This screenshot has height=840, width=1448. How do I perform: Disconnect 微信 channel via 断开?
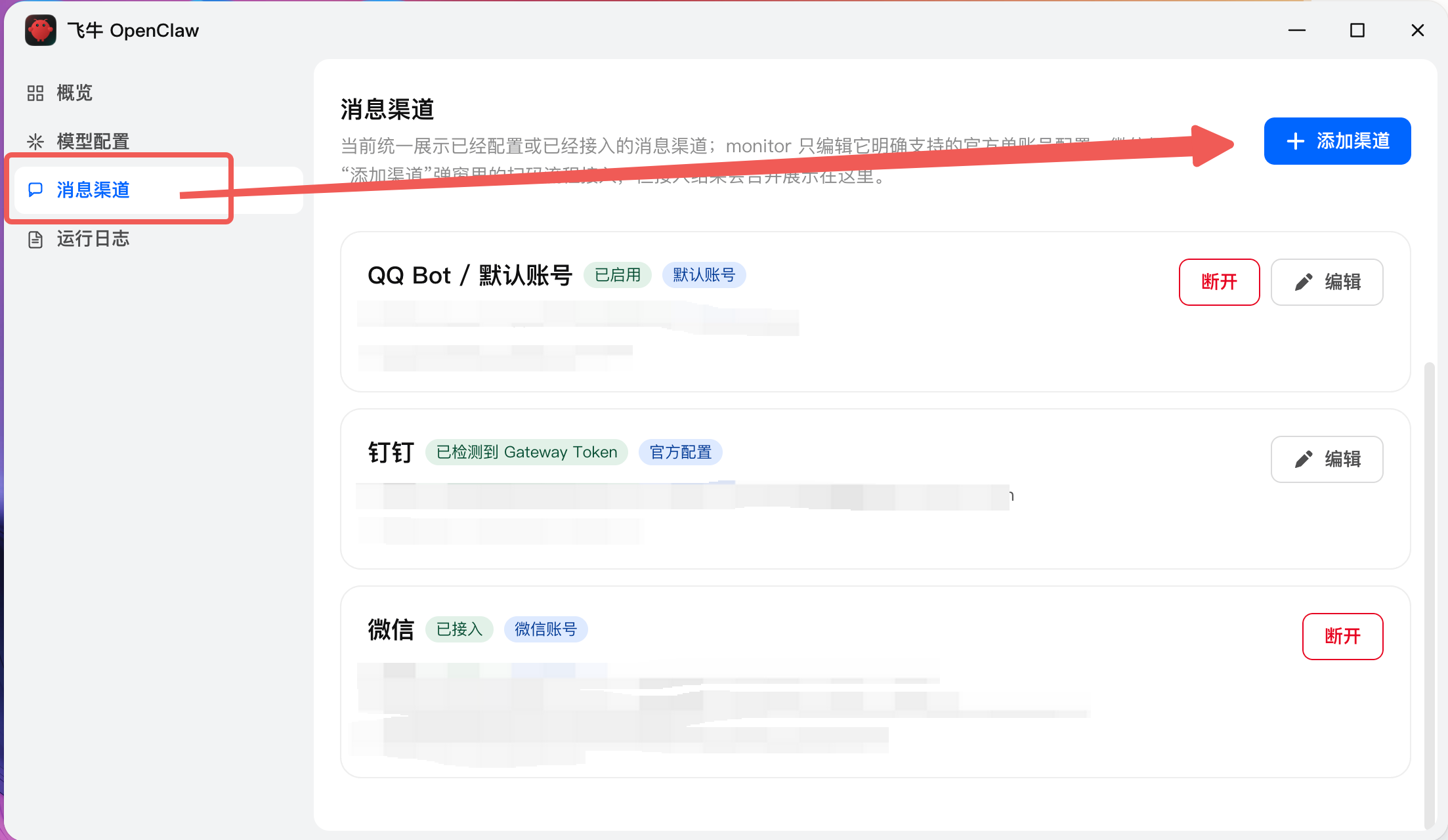(1342, 636)
